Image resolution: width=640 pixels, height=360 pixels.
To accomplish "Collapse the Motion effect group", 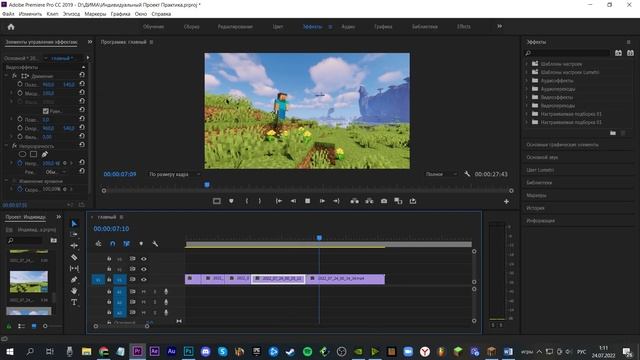I will (7, 76).
